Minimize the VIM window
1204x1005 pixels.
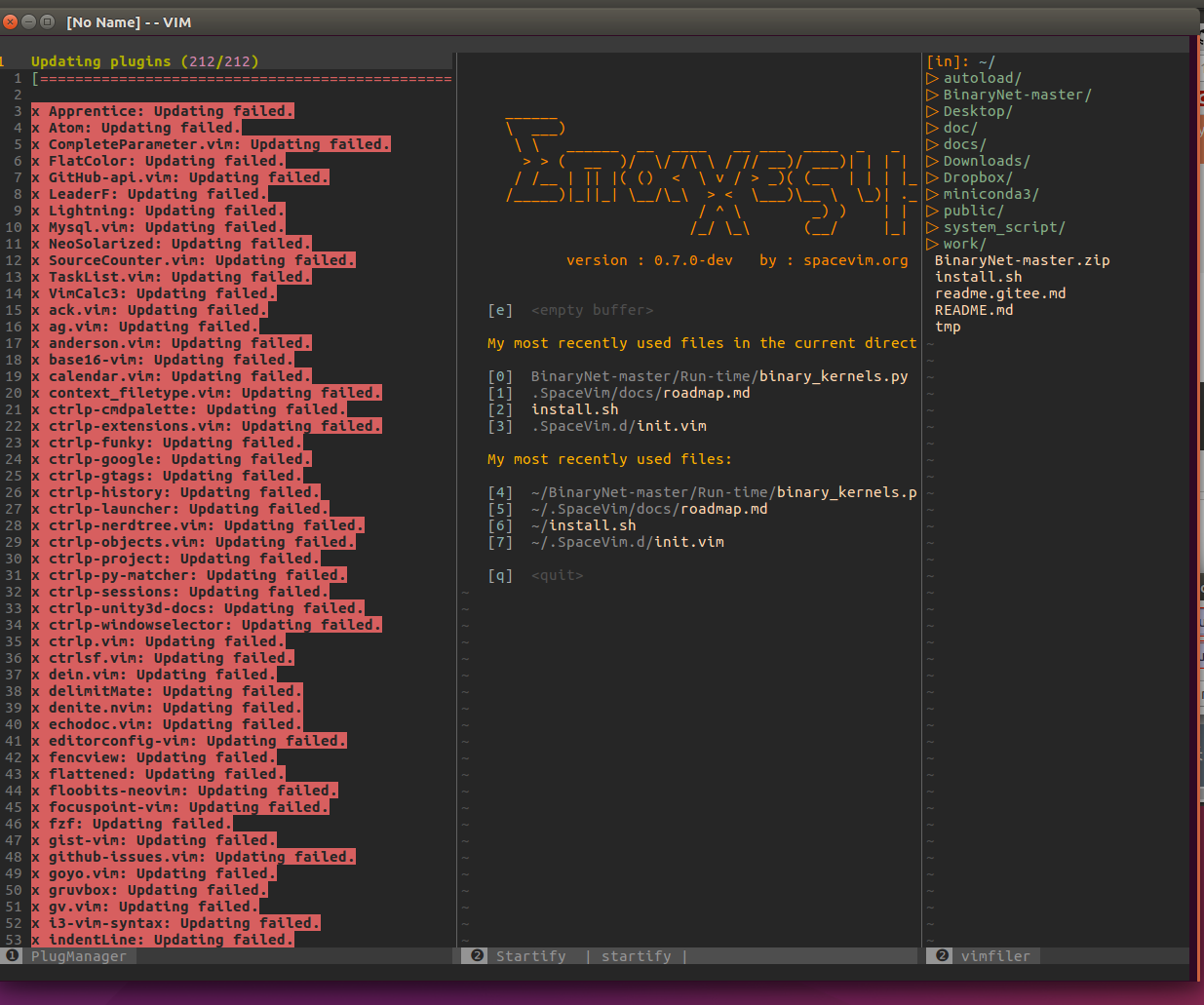pyautogui.click(x=29, y=21)
